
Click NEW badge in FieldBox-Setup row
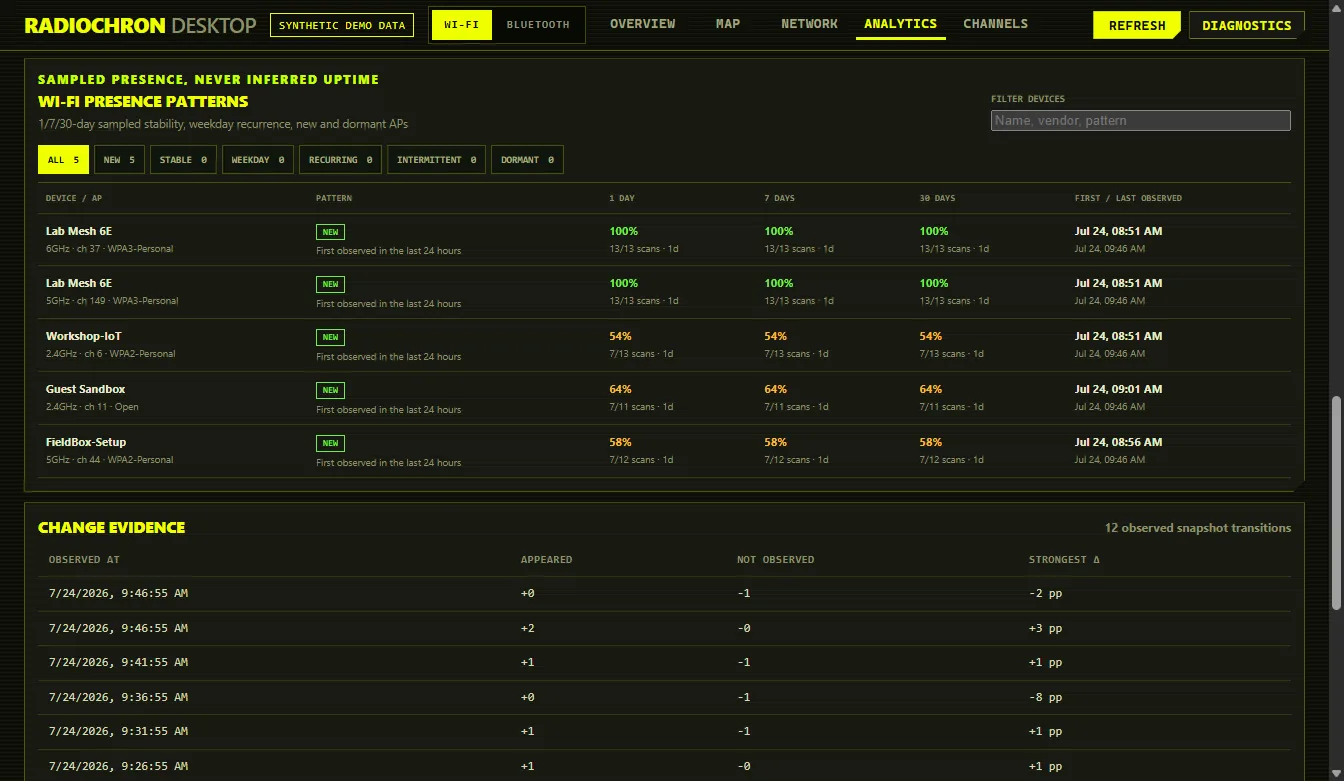pyautogui.click(x=330, y=443)
